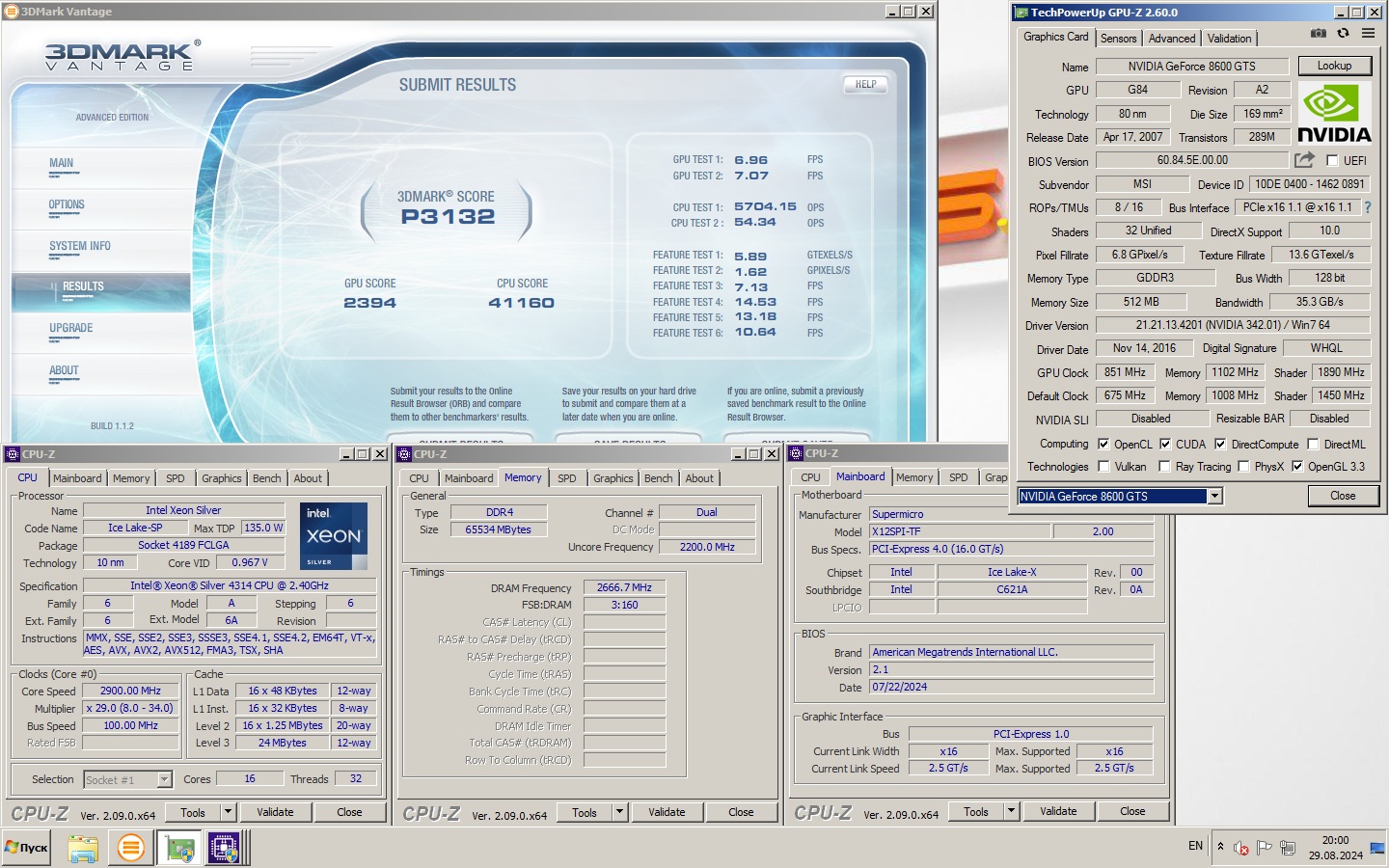The height and width of the screenshot is (868, 1389).
Task: Switch to GPU-Z taskbar graphics card icon
Action: point(179,848)
